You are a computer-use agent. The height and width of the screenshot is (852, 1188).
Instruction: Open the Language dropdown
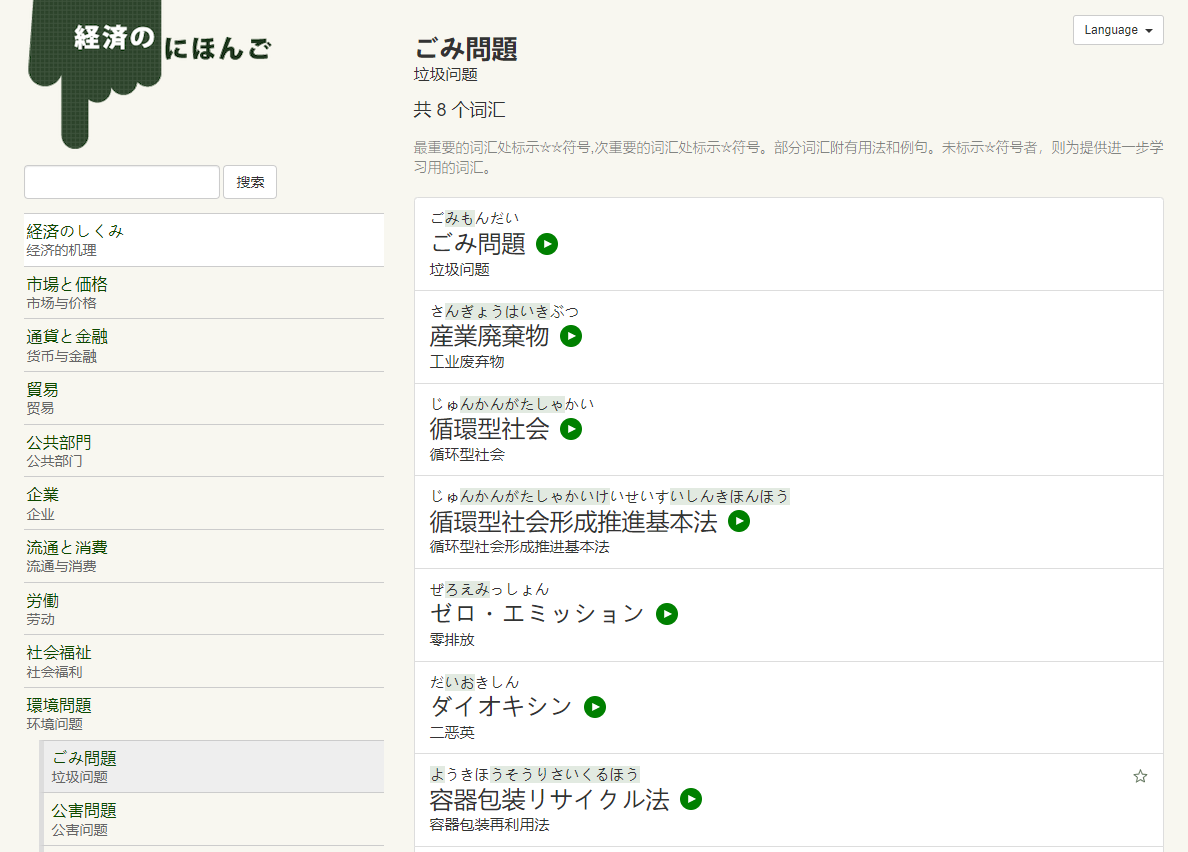1117,30
